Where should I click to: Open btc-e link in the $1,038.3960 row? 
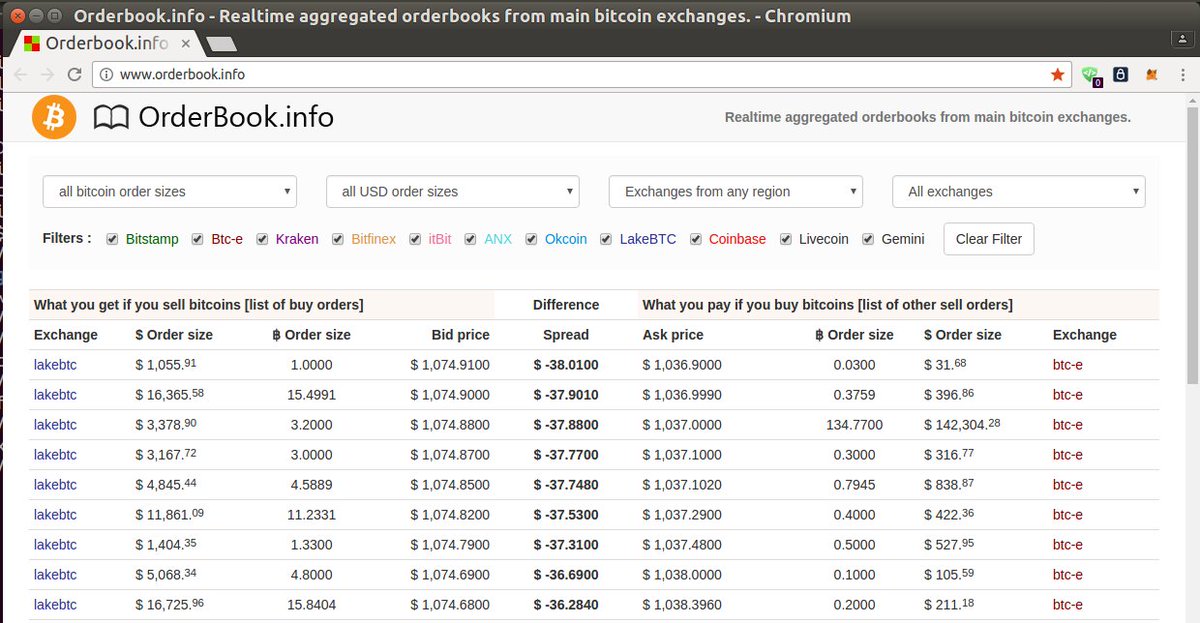tap(1068, 605)
